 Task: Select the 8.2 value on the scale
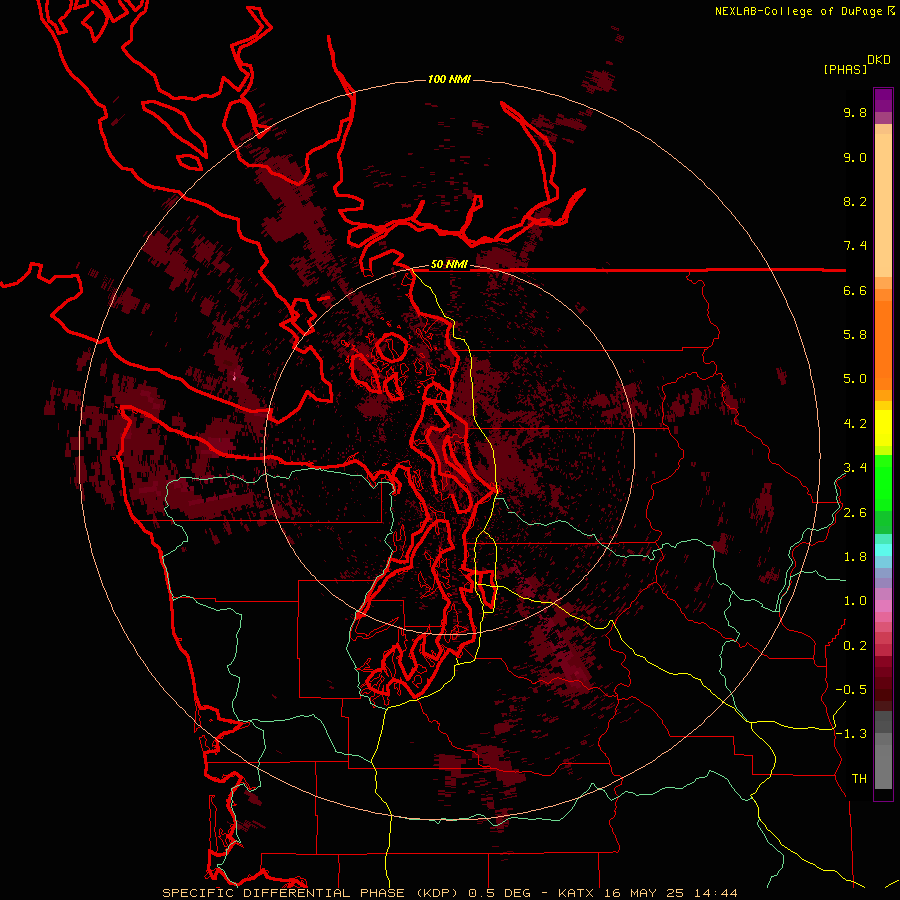click(x=855, y=201)
